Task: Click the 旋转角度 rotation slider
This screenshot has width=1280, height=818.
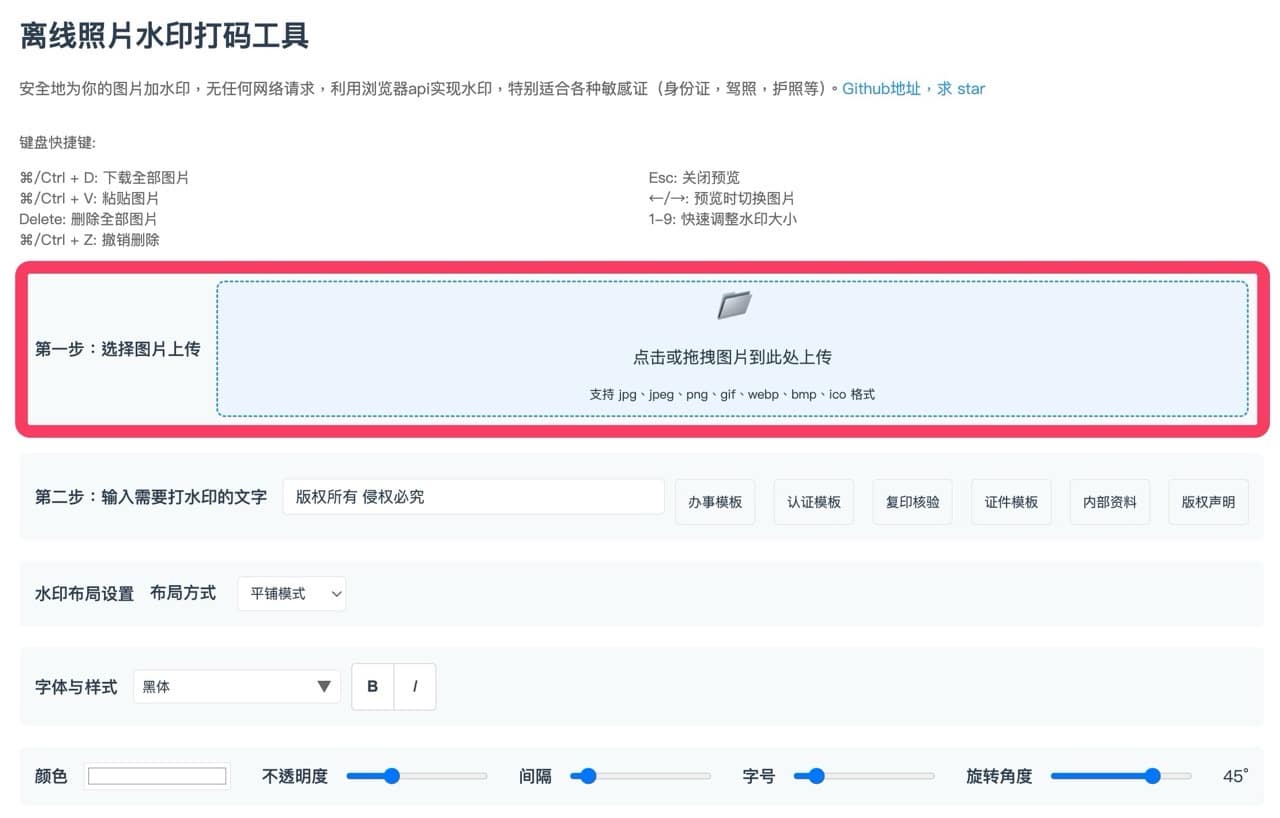Action: coord(1121,776)
